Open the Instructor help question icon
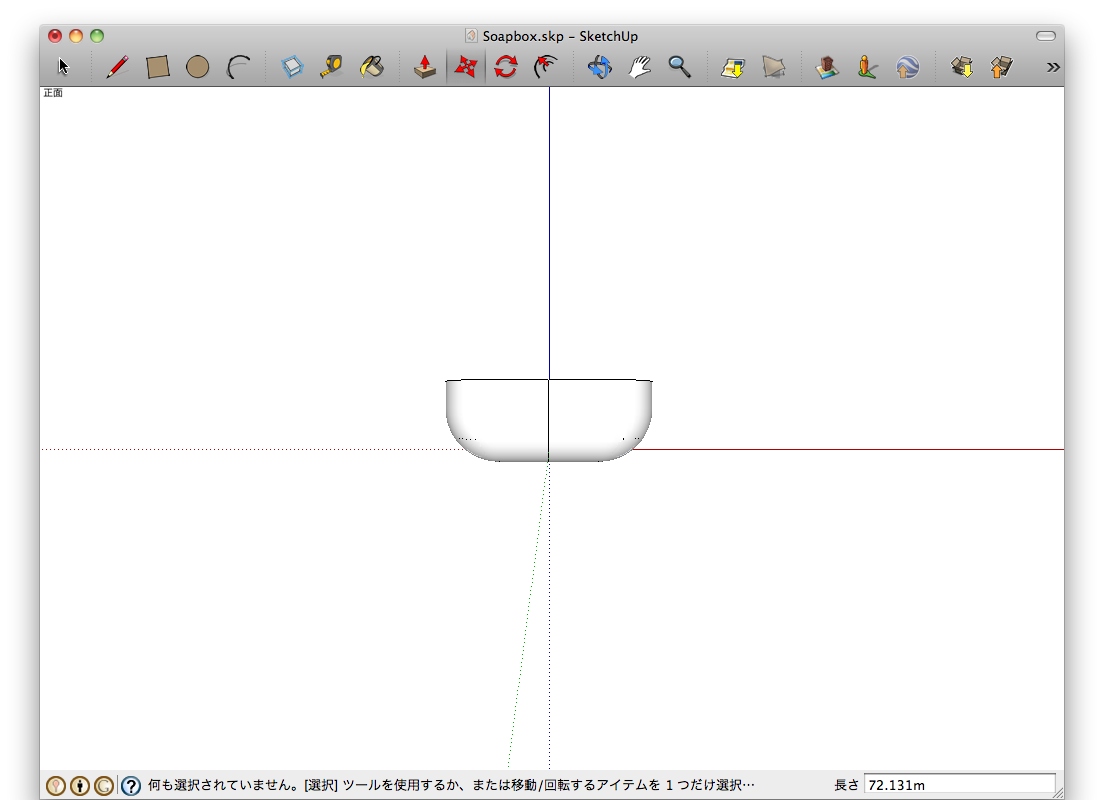The image size is (1104, 800). coord(131,785)
